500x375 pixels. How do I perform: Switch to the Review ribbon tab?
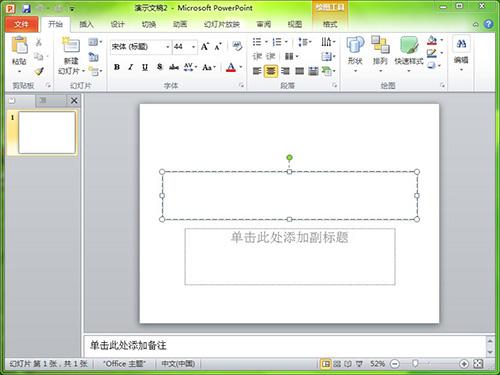264,24
